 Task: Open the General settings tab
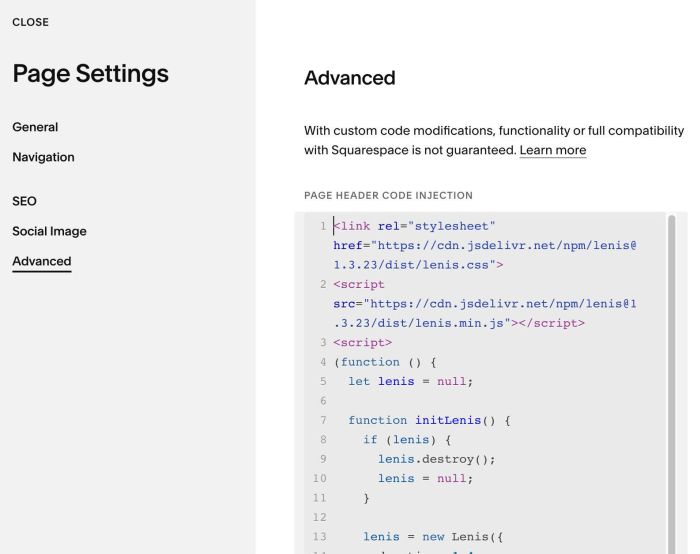(x=35, y=127)
